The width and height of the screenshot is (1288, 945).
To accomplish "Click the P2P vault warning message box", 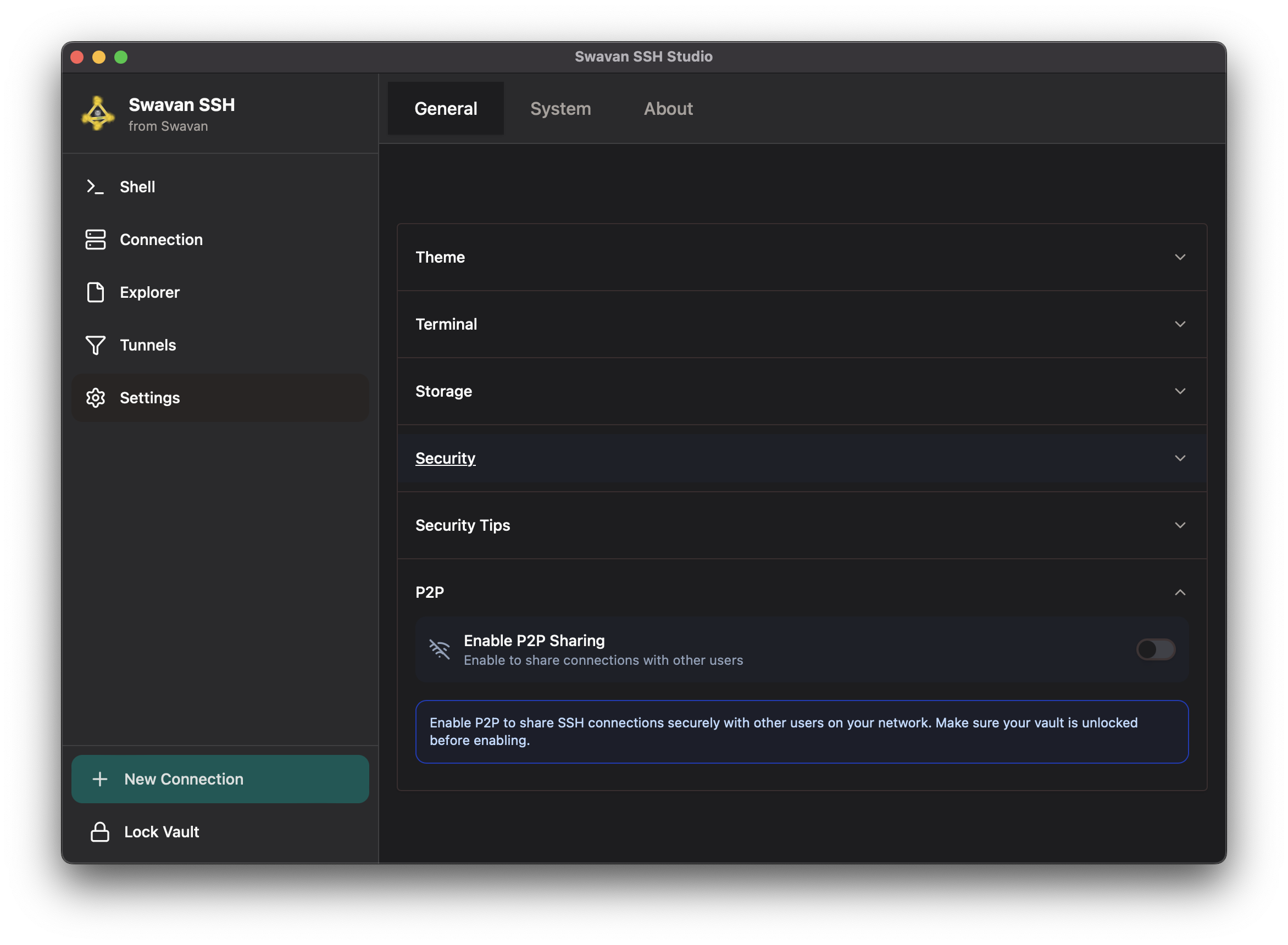I will pyautogui.click(x=801, y=732).
